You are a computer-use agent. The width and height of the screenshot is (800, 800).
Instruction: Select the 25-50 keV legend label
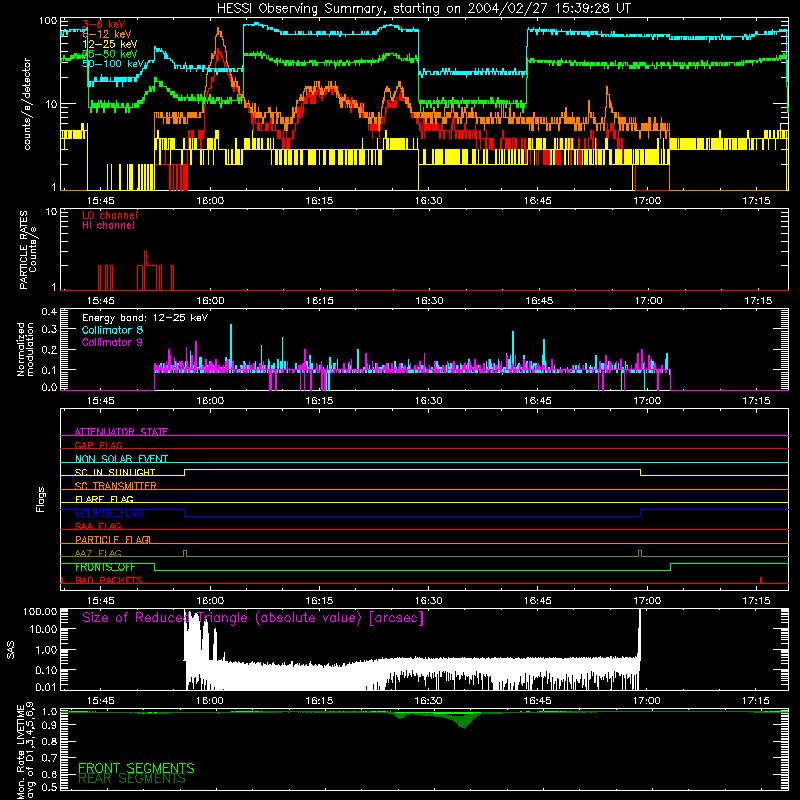pos(110,54)
